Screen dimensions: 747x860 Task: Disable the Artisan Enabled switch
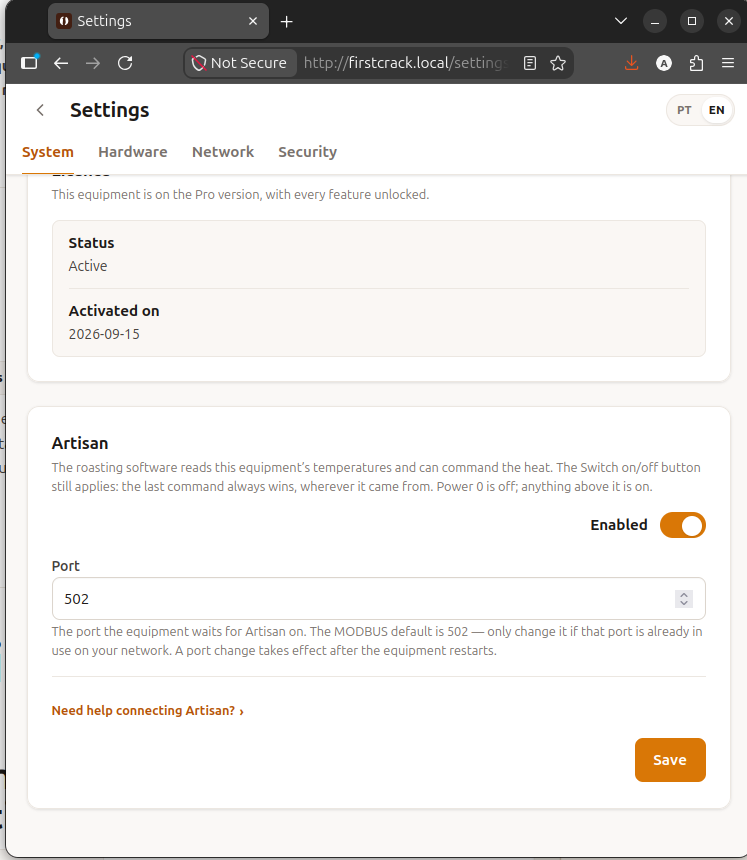coord(682,525)
